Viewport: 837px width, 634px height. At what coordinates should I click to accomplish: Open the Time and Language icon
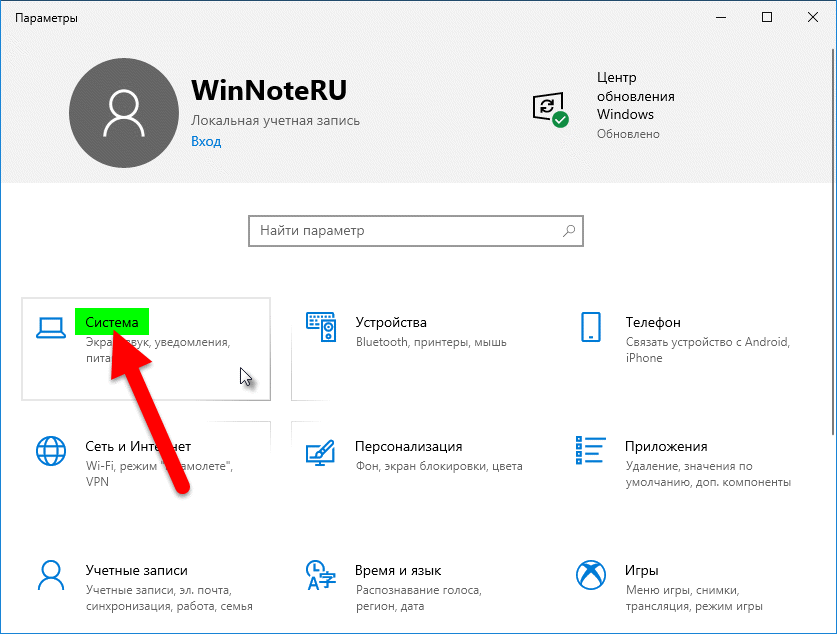tap(320, 575)
